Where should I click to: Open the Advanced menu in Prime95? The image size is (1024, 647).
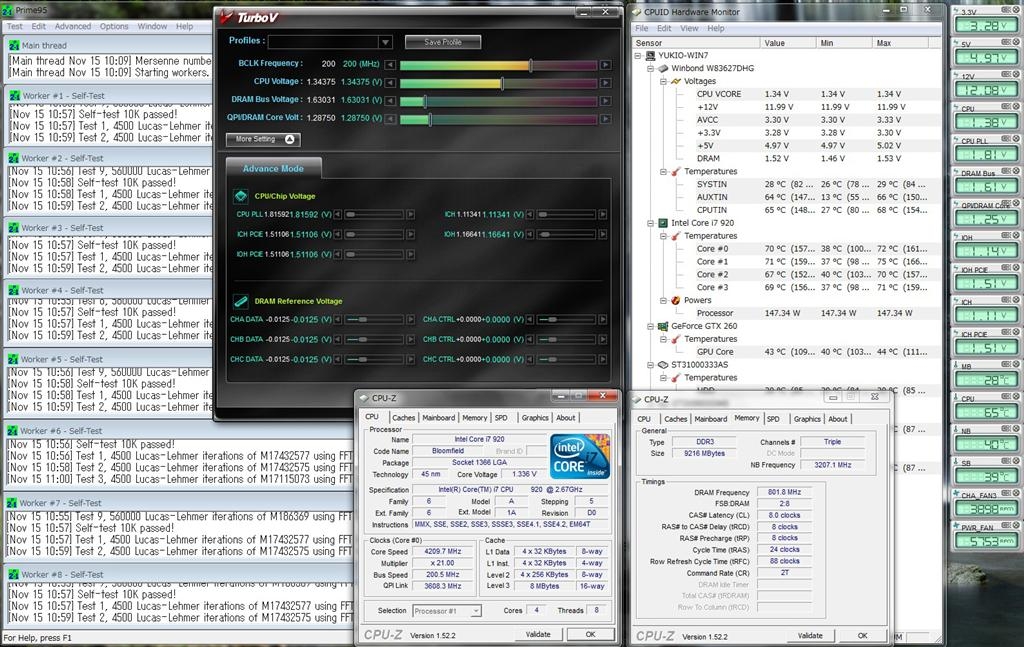[72, 26]
